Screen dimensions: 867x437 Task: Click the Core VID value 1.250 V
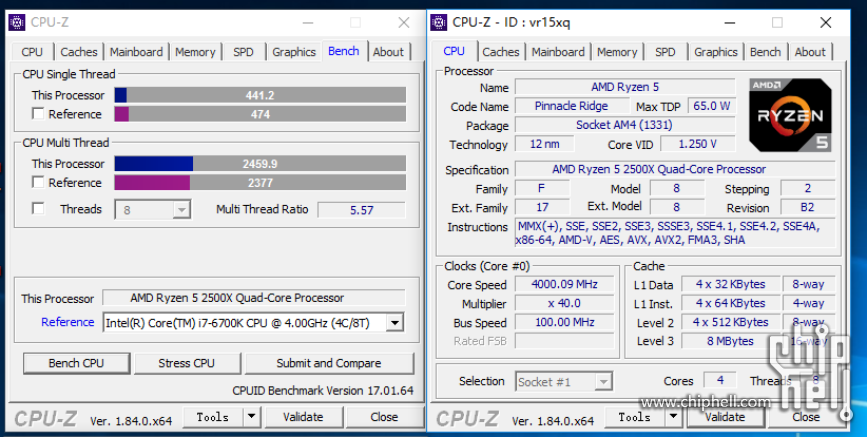[x=698, y=144]
